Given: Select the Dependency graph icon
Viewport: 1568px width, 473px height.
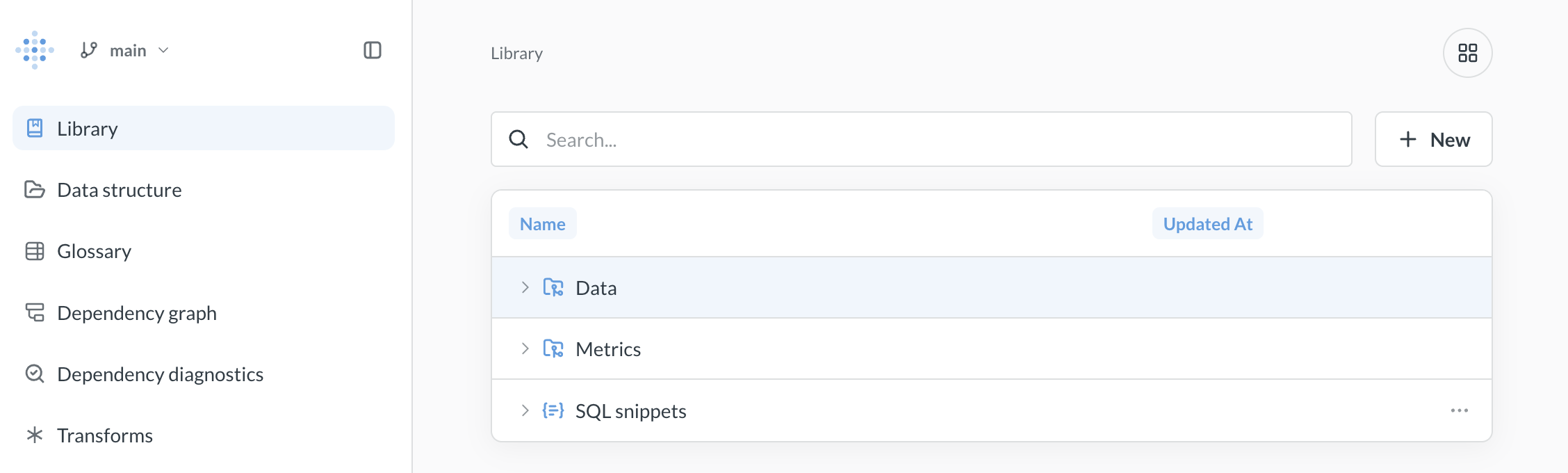Looking at the screenshot, I should (x=33, y=313).
